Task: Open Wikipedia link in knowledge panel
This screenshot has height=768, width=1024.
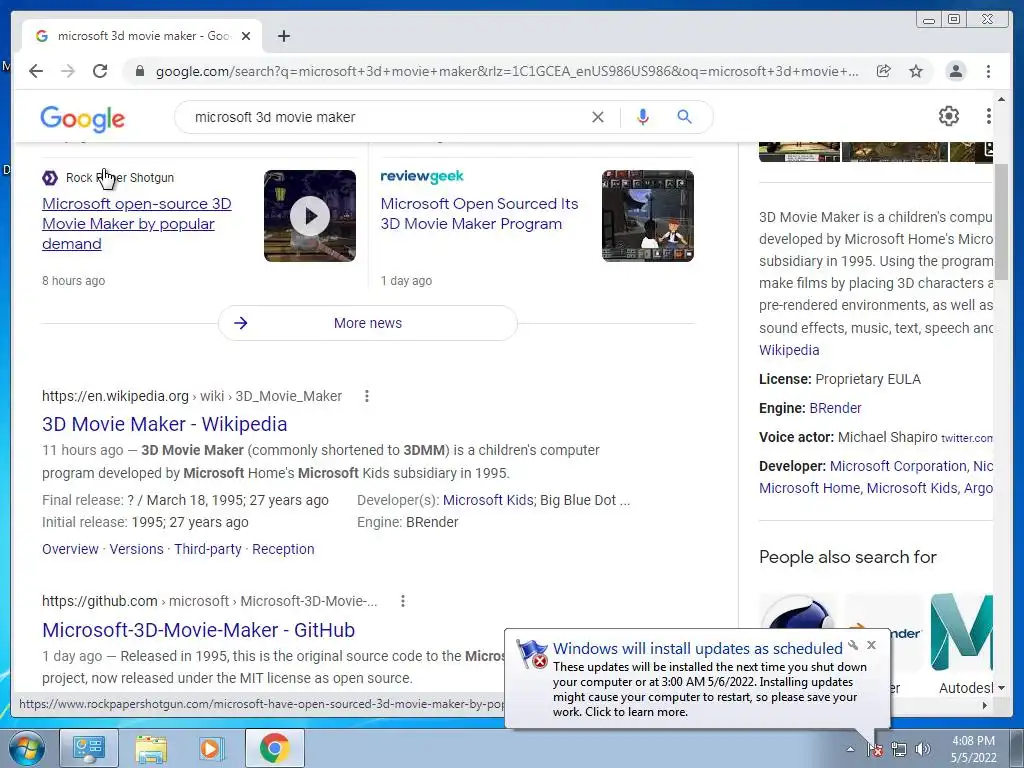Action: point(789,350)
